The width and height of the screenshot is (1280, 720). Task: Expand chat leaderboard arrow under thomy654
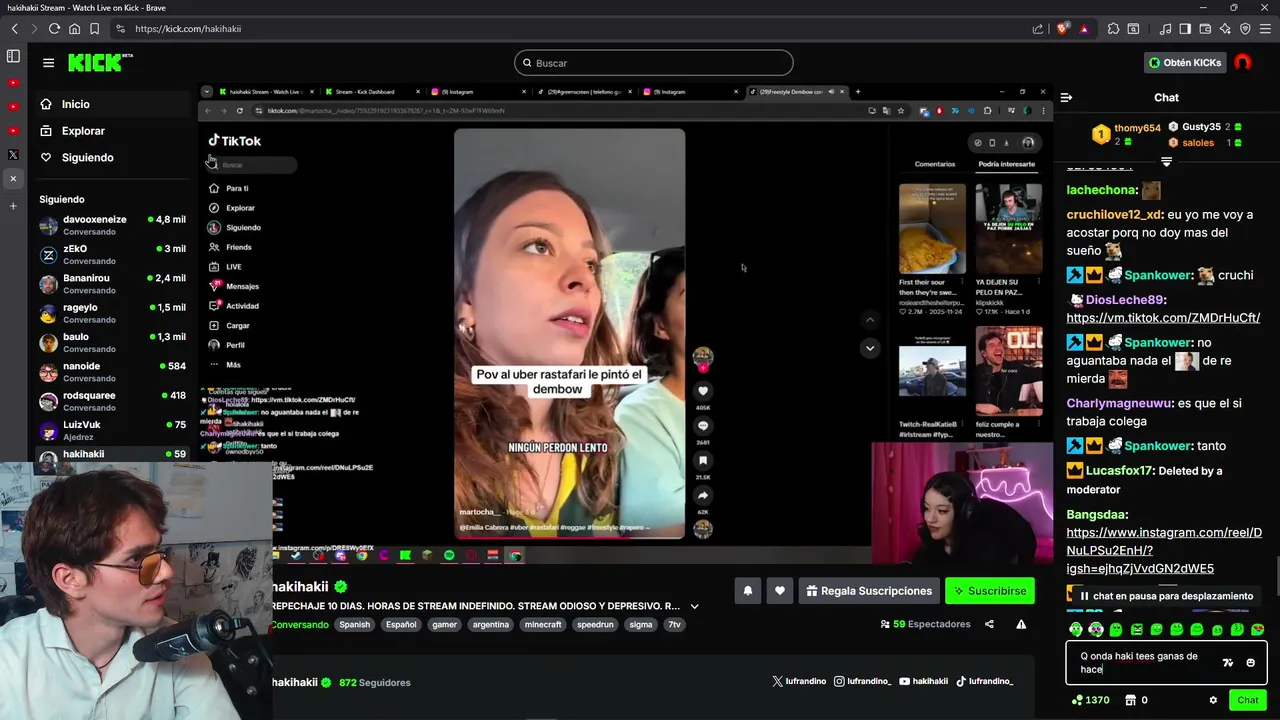(x=1166, y=161)
